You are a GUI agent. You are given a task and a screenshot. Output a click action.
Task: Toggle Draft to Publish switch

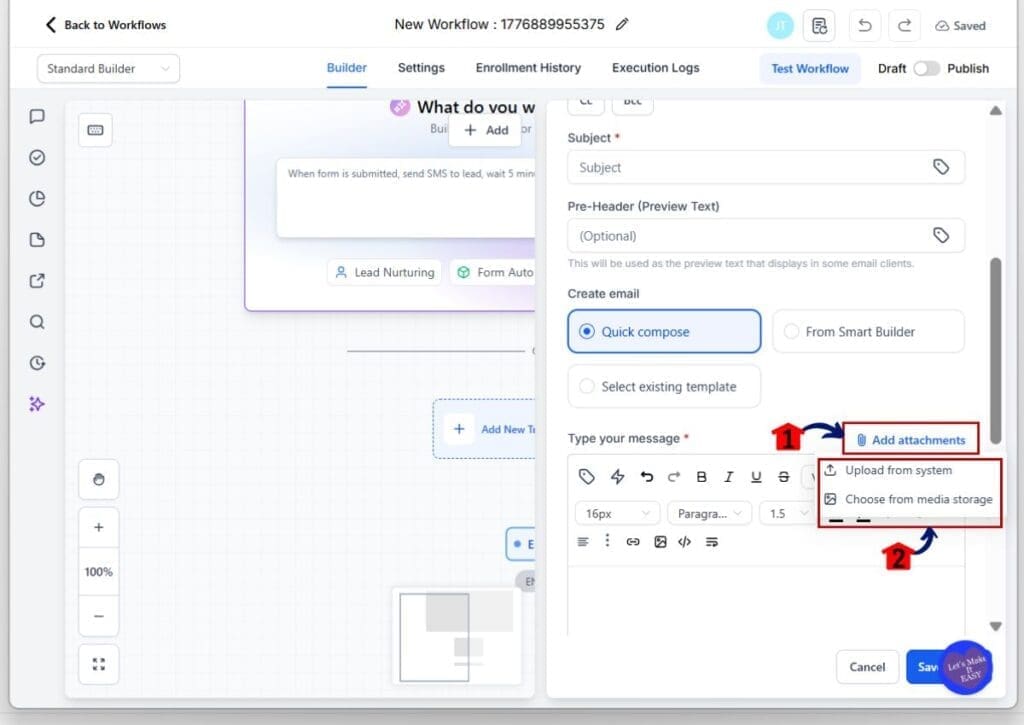tap(927, 68)
